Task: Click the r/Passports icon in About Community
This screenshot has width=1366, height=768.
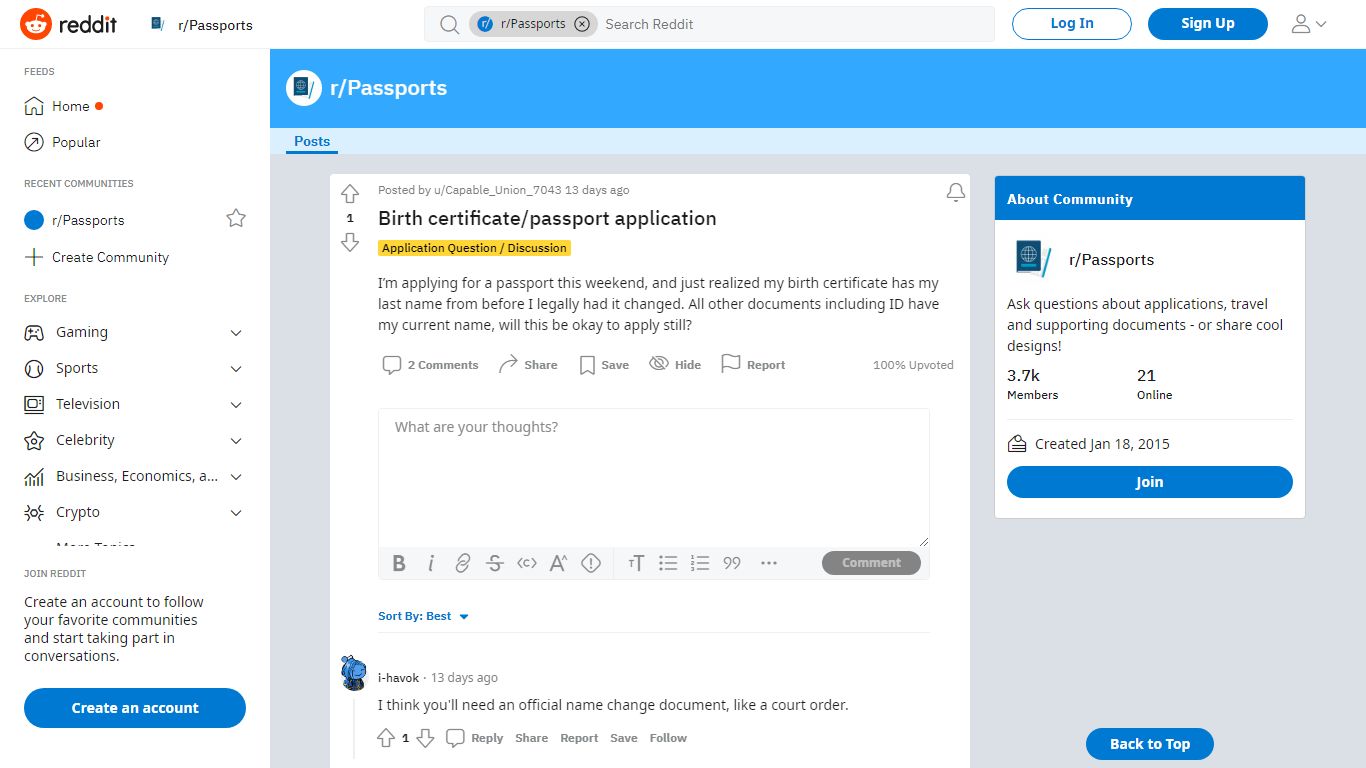Action: [x=1034, y=259]
